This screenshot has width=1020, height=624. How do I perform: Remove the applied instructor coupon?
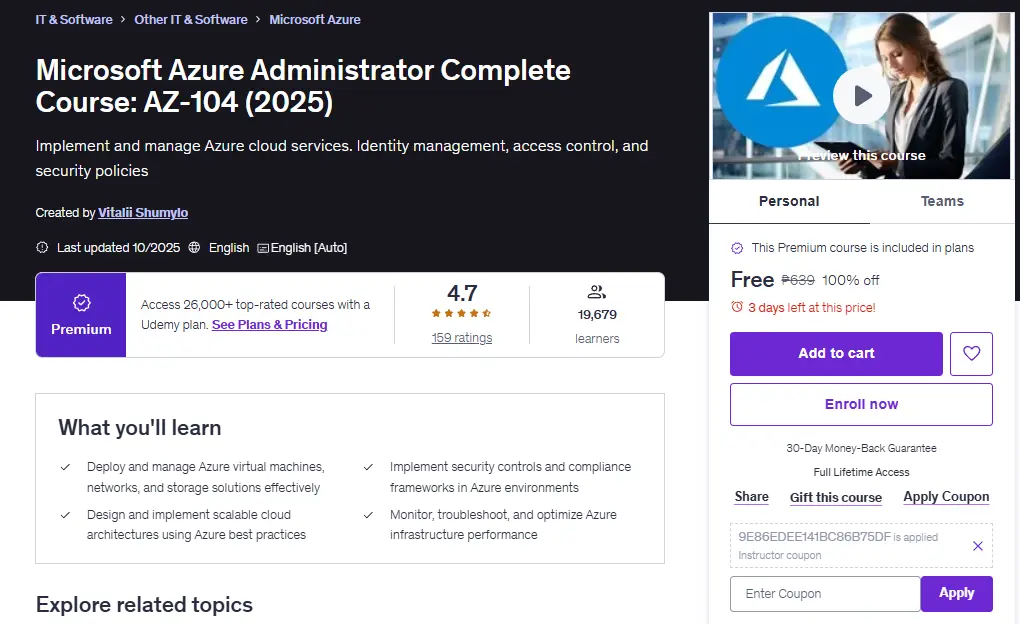click(x=977, y=546)
